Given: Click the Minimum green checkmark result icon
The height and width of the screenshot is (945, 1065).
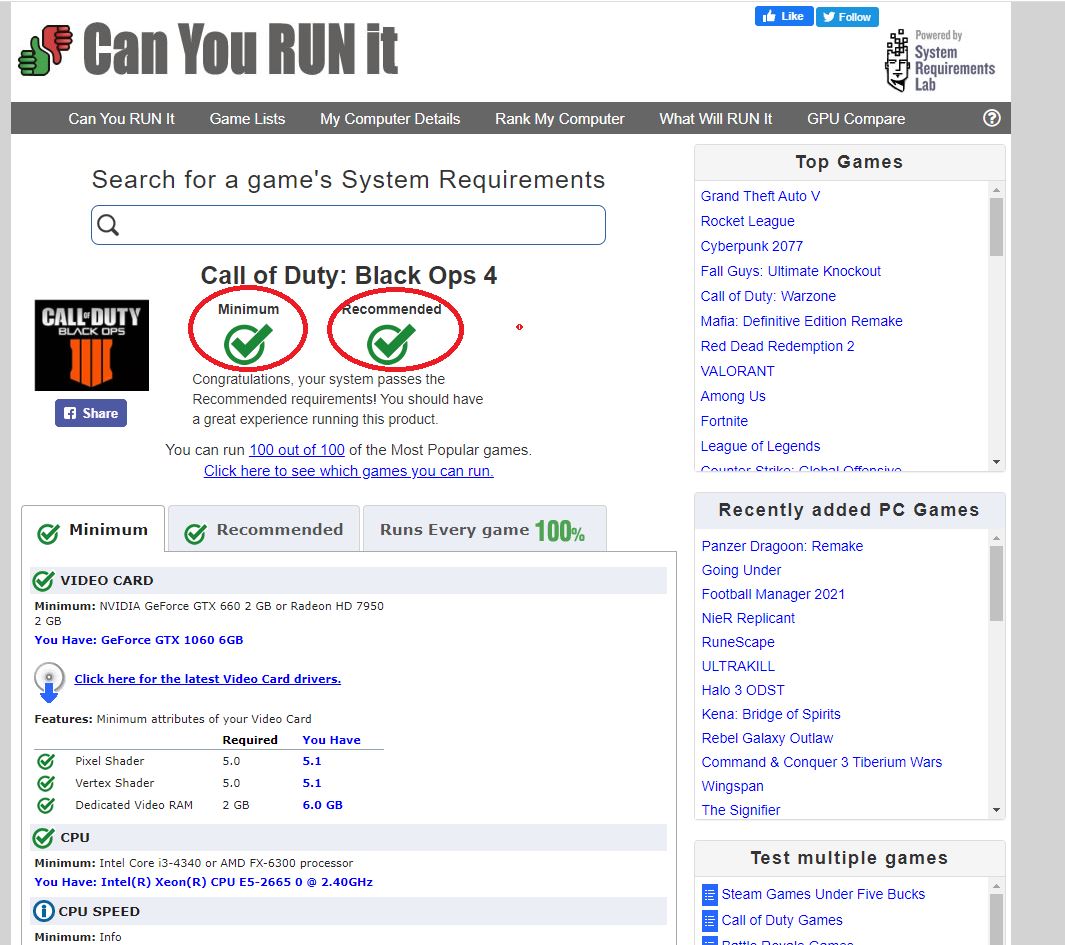Looking at the screenshot, I should tap(248, 343).
